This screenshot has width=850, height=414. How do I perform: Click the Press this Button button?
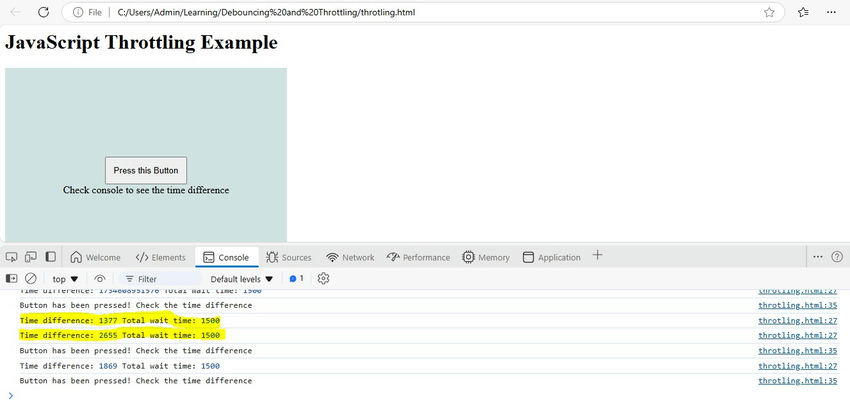146,170
